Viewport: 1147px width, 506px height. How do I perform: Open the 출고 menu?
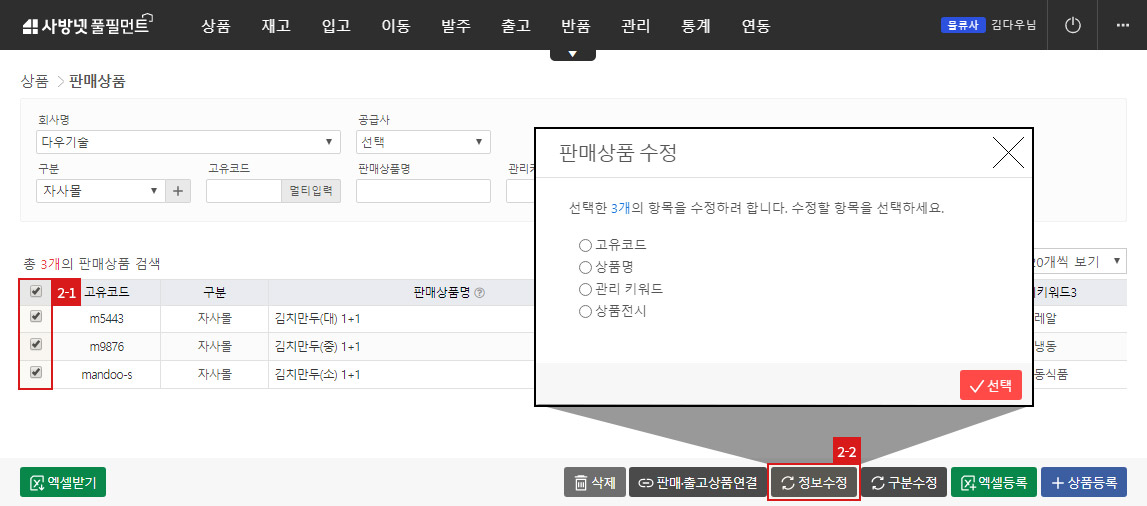tap(516, 26)
